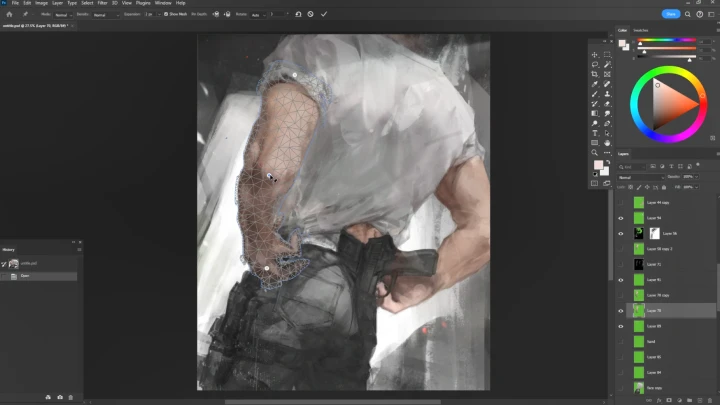Image resolution: width=720 pixels, height=405 pixels.
Task: Toggle the Show Mesh checkbox
Action: 166,14
